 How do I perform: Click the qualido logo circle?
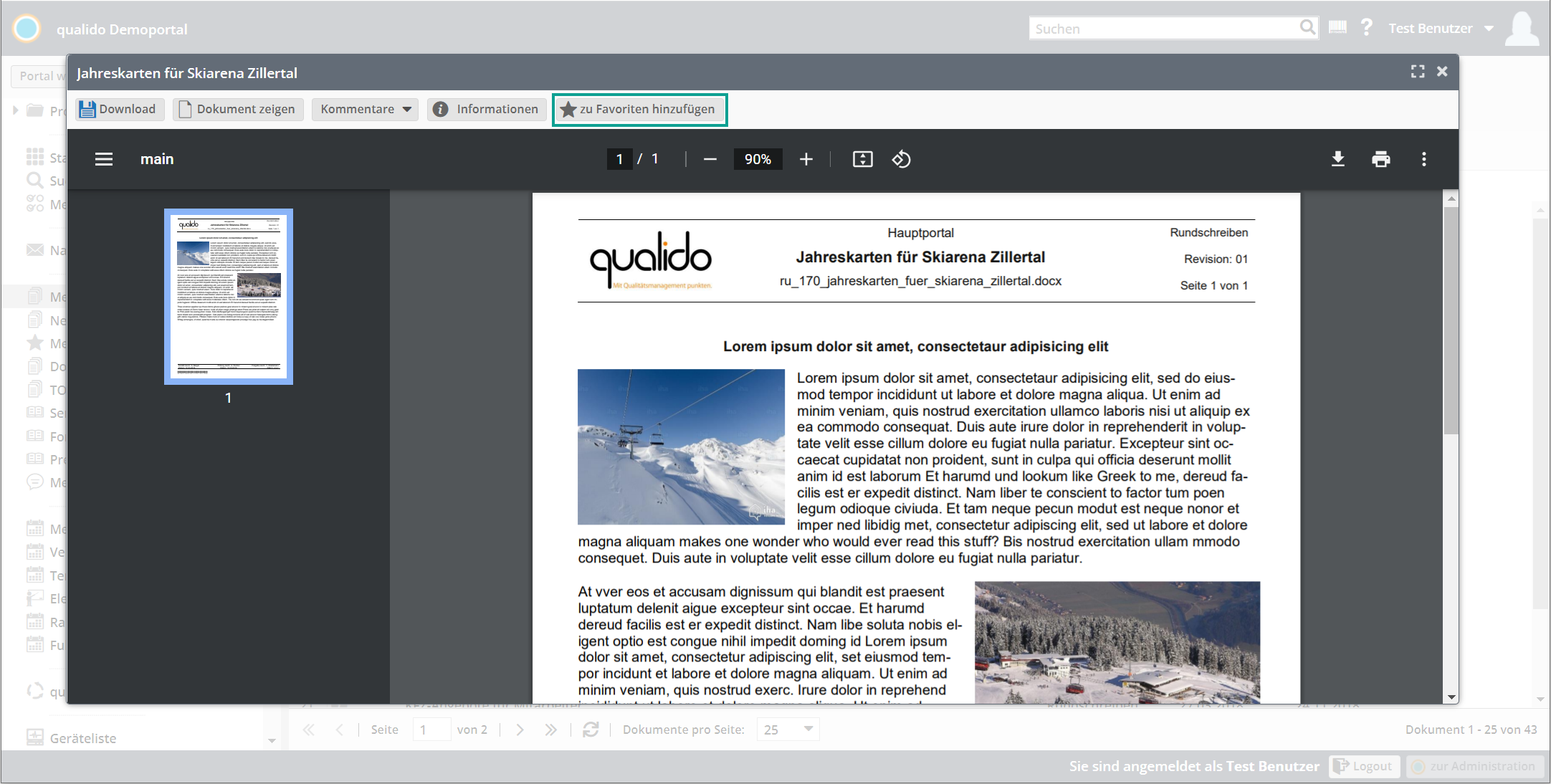(x=27, y=29)
